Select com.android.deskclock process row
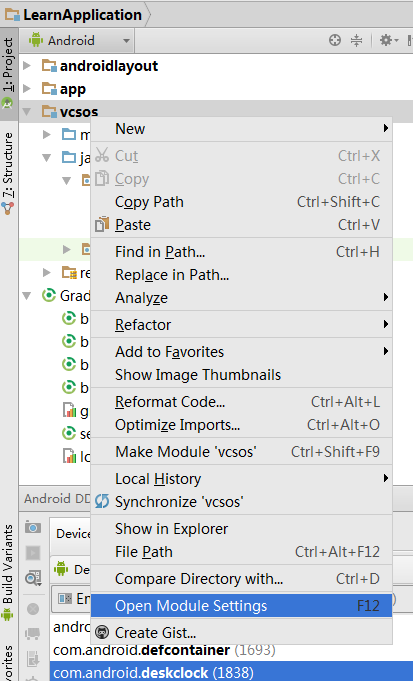 point(231,672)
